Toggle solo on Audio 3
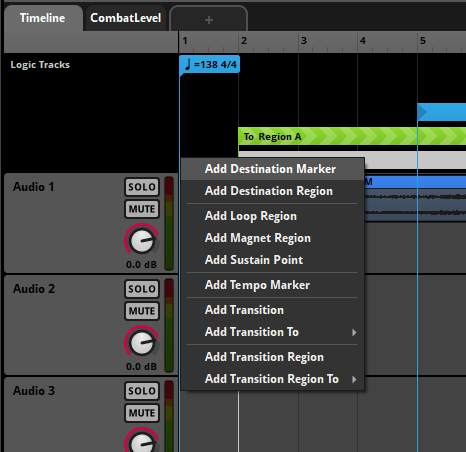This screenshot has width=466, height=452. [x=142, y=391]
